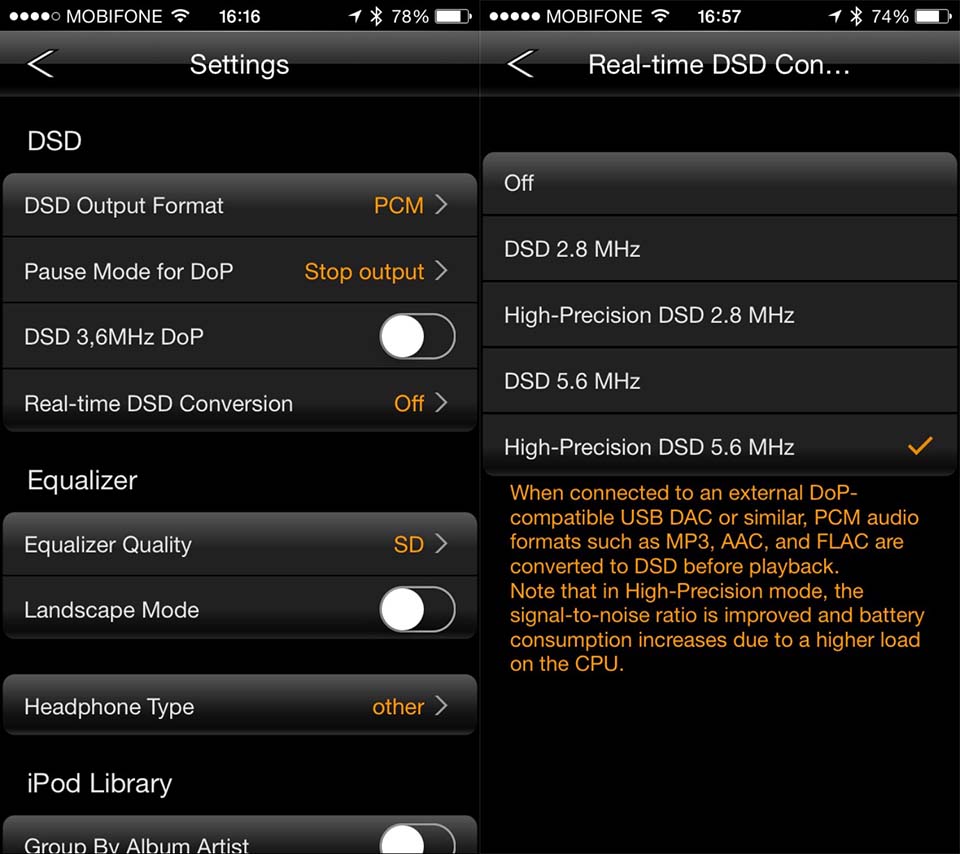Open the Equalizer Quality setting
The width and height of the screenshot is (960, 854).
pyautogui.click(x=240, y=544)
